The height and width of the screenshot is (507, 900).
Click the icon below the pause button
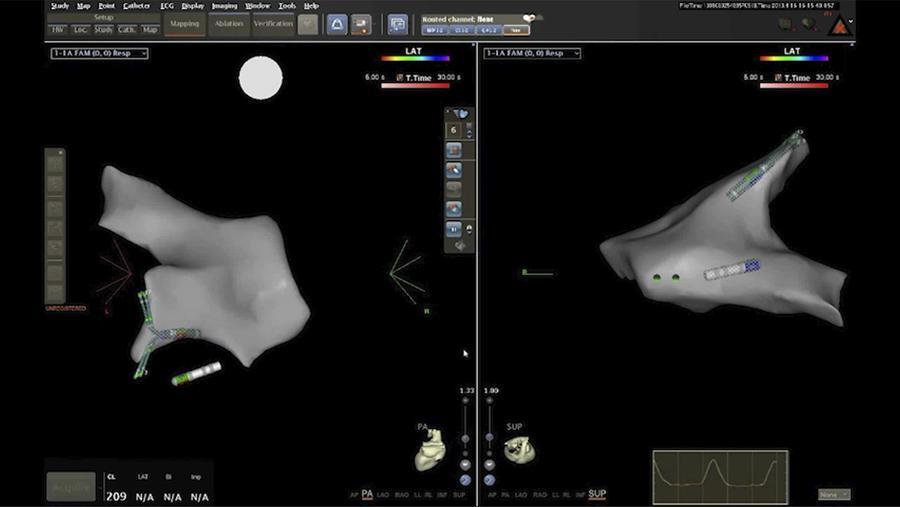tap(460, 246)
